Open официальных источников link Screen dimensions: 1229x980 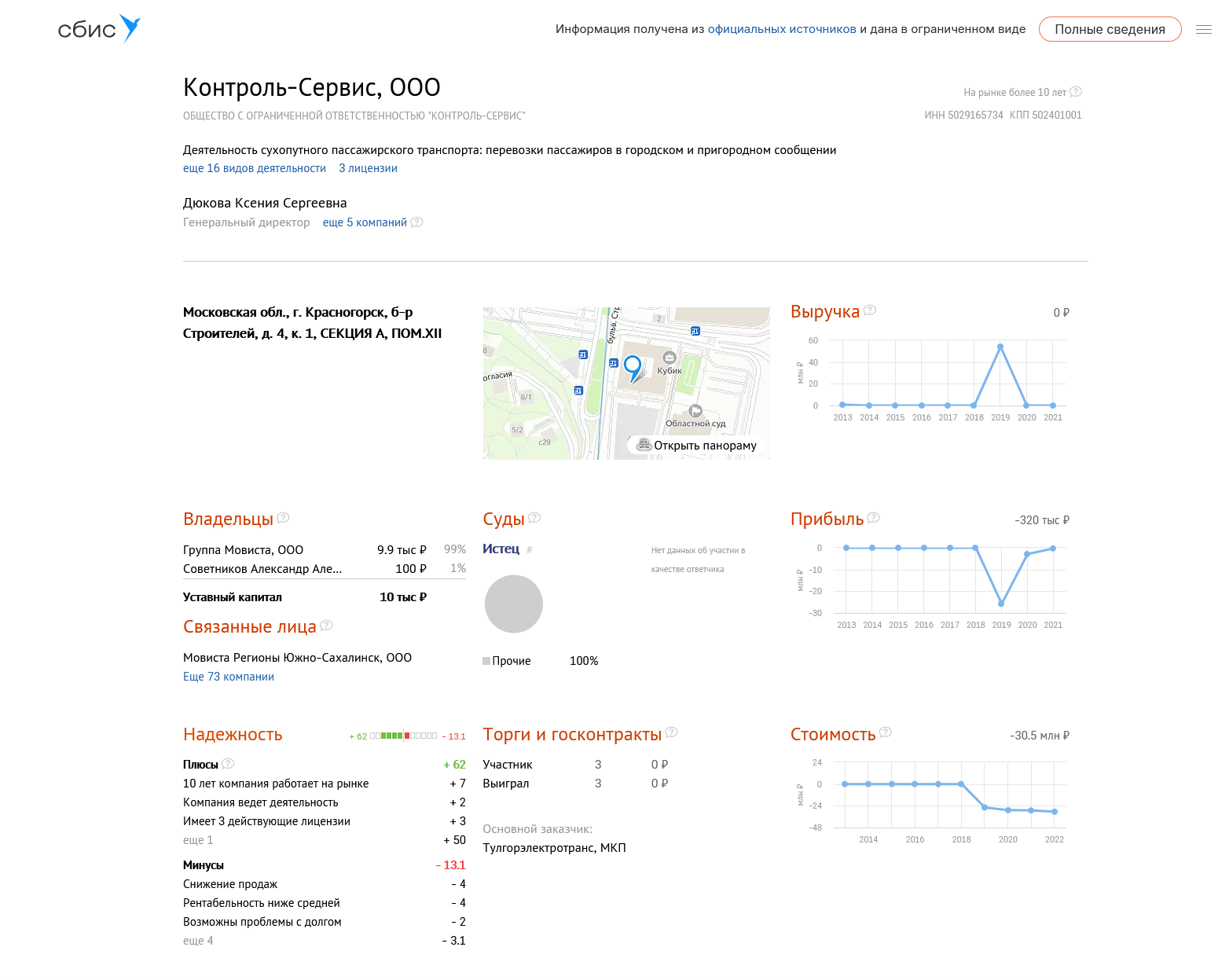point(782,29)
